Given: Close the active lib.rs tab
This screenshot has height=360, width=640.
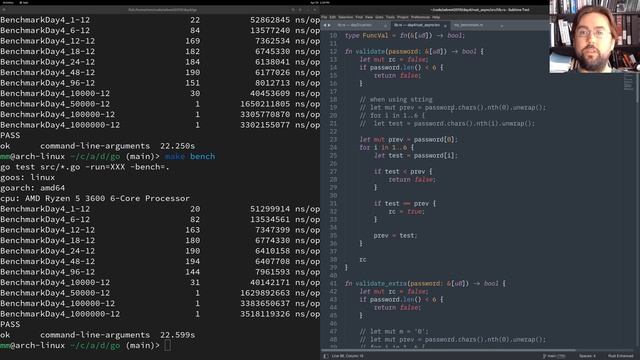Looking at the screenshot, I should pos(445,26).
